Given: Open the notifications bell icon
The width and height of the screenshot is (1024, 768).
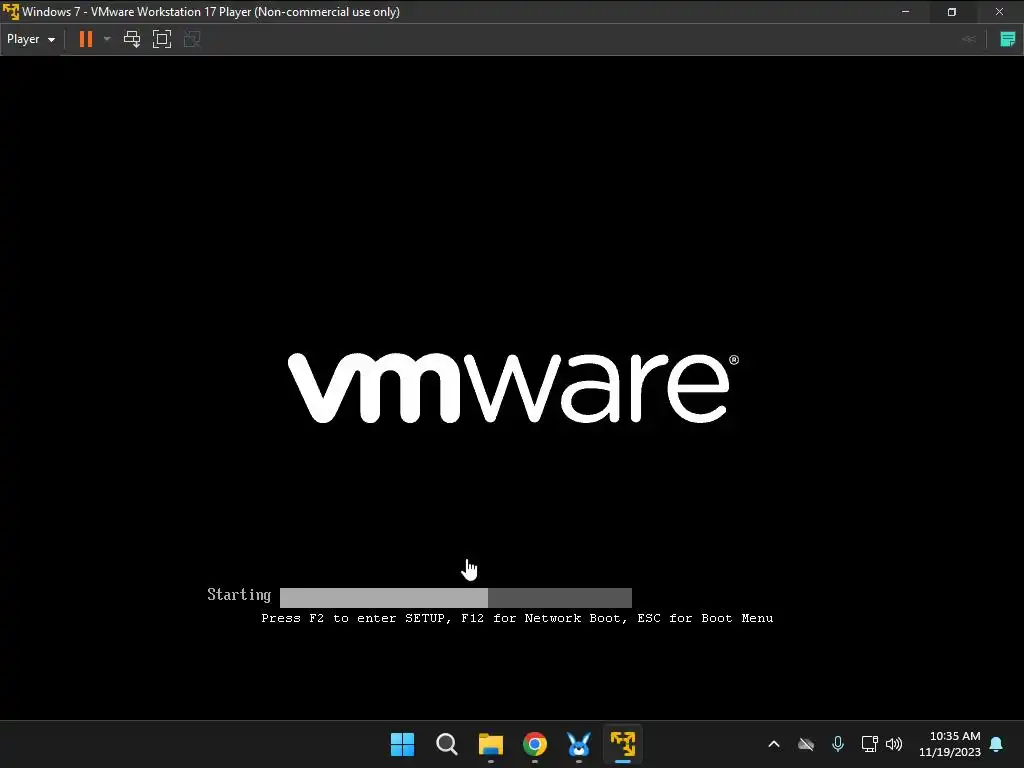Looking at the screenshot, I should pos(997,744).
